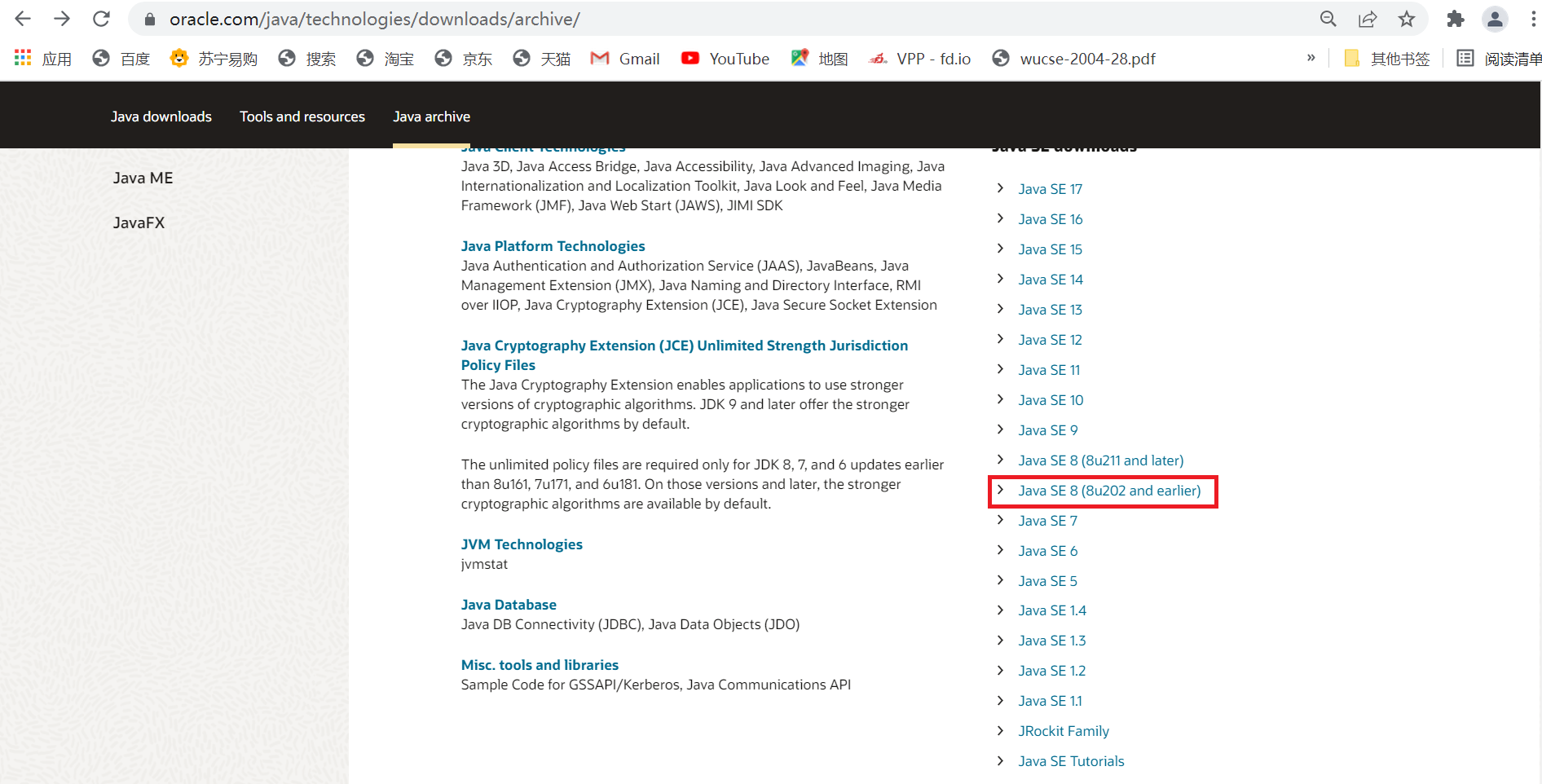Screen dimensions: 1542x784
Task: Open the Java SE 1.1 archive link
Action: 1051,701
